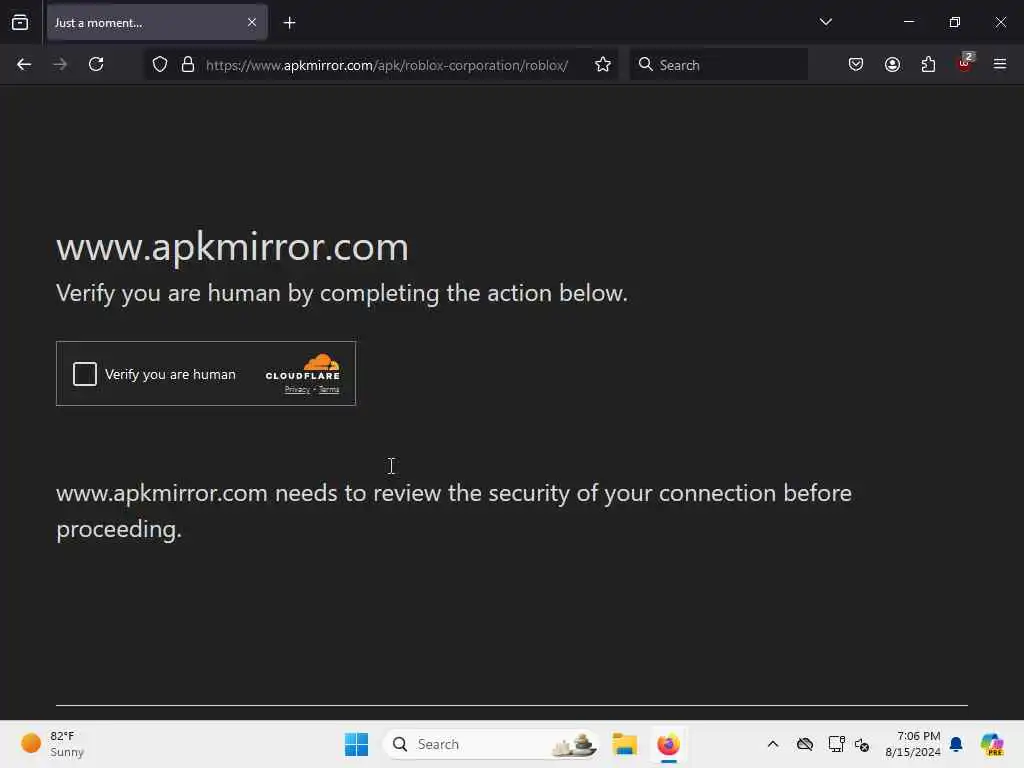This screenshot has height=768, width=1024.
Task: Open File Explorer from taskbar
Action: pyautogui.click(x=624, y=744)
